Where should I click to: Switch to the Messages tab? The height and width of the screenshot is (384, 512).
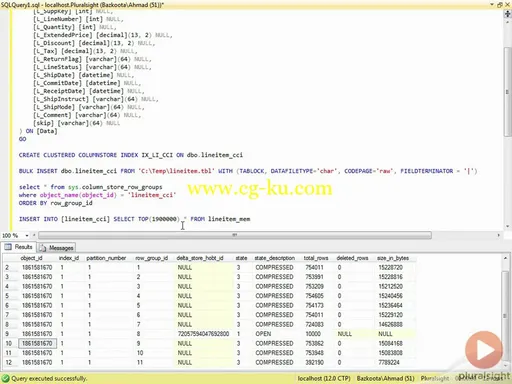(x=56, y=248)
